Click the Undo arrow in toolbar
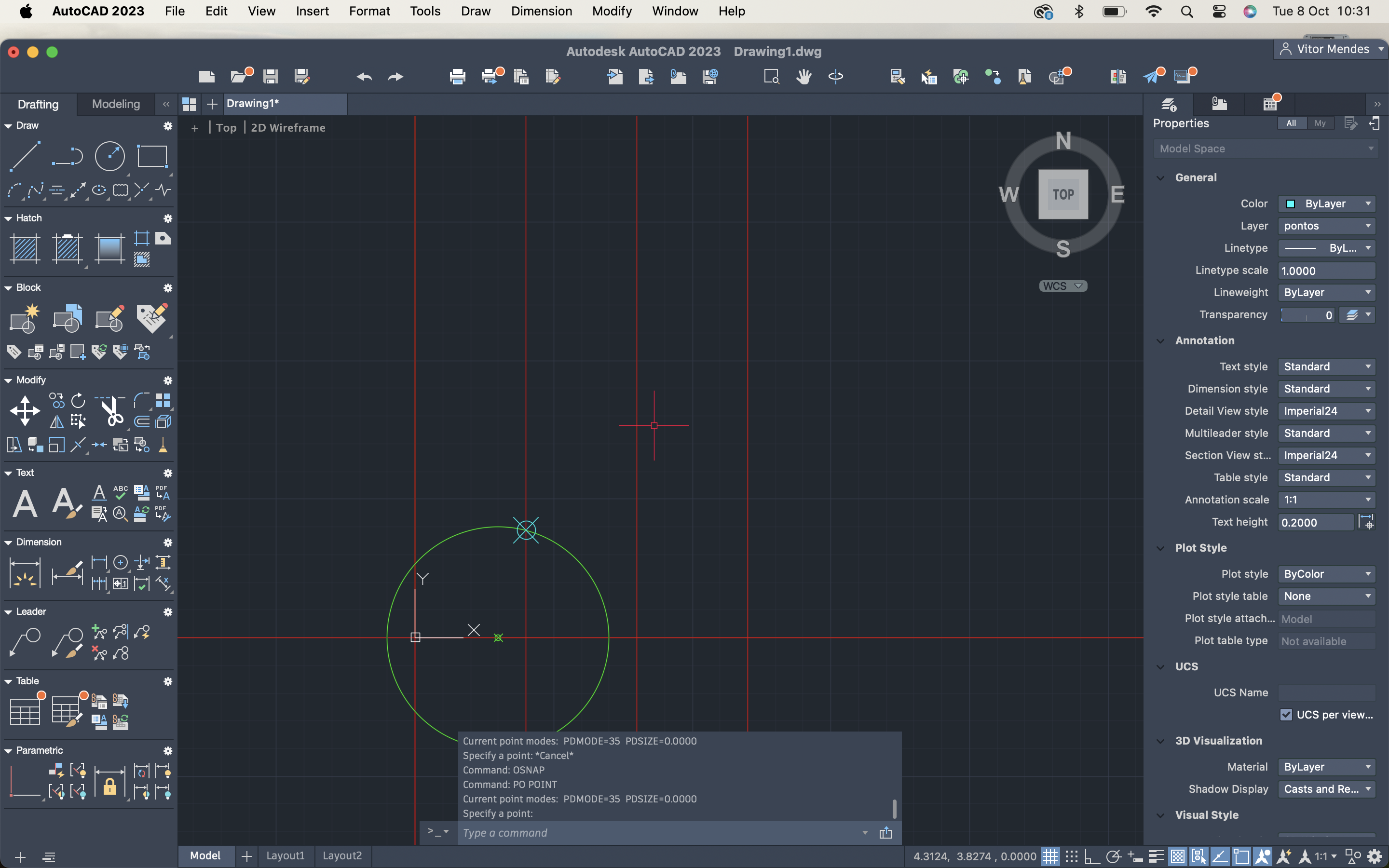Viewport: 1389px width, 868px height. [x=364, y=76]
